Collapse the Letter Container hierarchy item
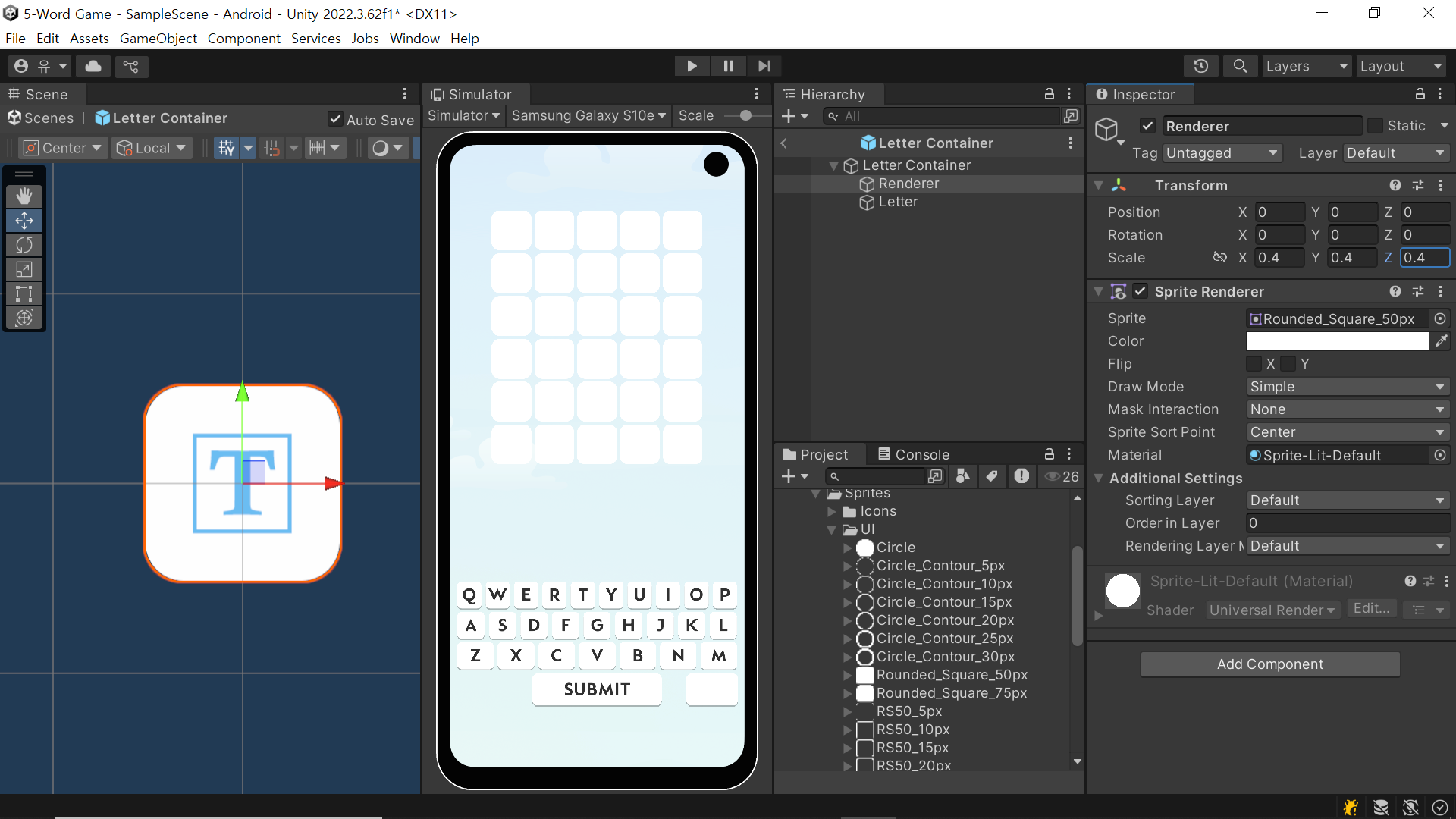This screenshot has height=819, width=1456. [833, 165]
